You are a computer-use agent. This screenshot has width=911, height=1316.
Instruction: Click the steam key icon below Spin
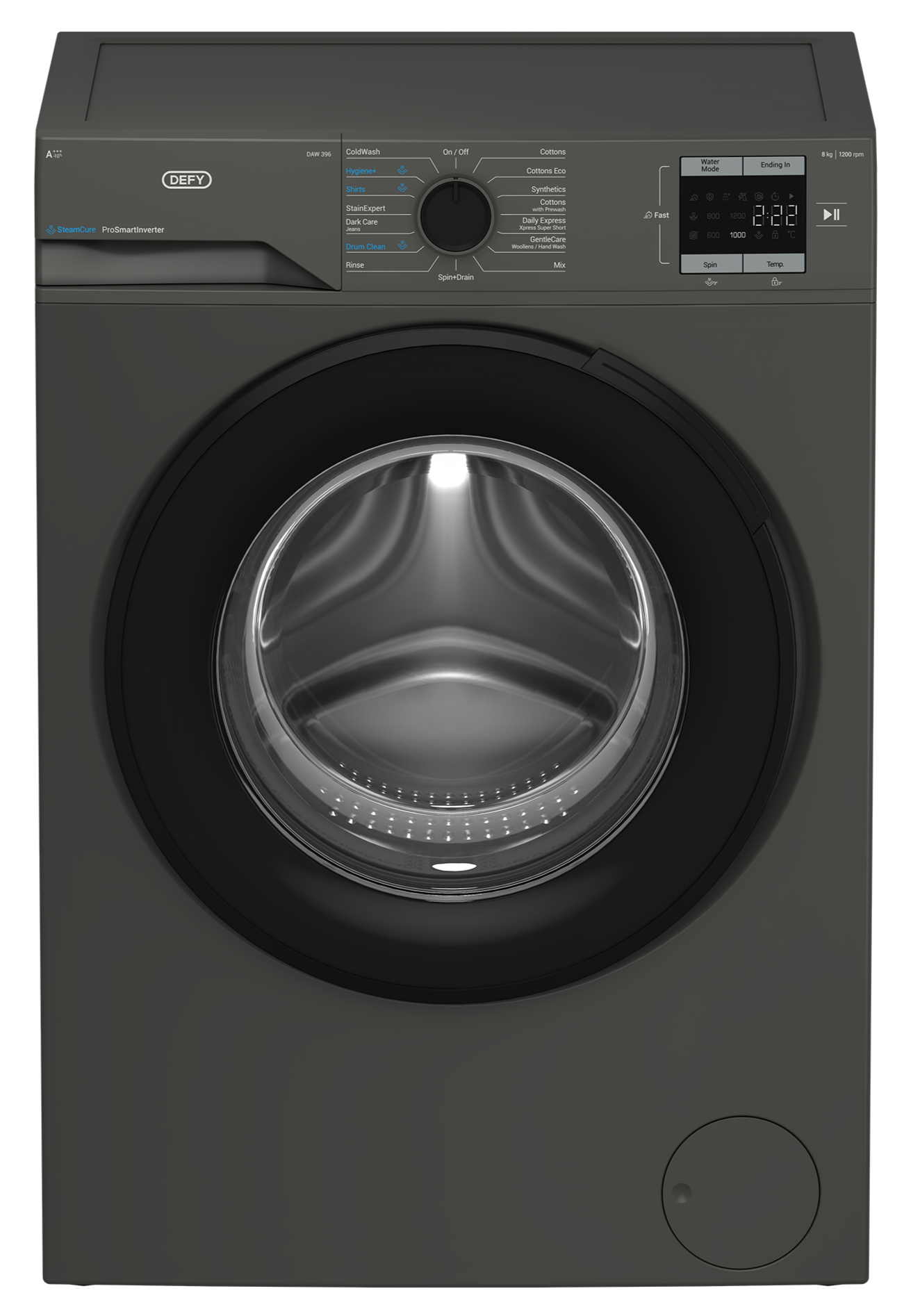710,282
